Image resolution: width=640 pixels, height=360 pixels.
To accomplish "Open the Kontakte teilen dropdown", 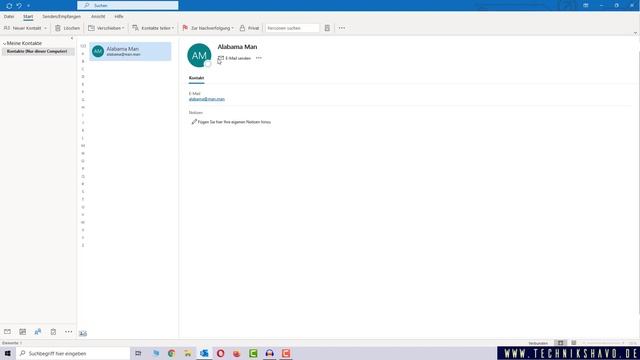I will (153, 28).
